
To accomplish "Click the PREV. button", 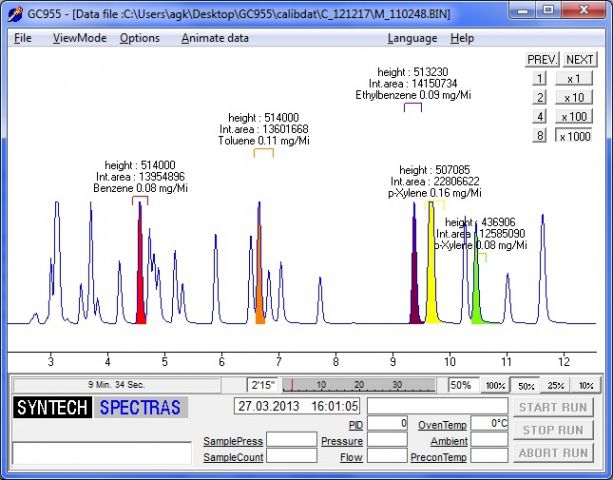I will [x=542, y=59].
